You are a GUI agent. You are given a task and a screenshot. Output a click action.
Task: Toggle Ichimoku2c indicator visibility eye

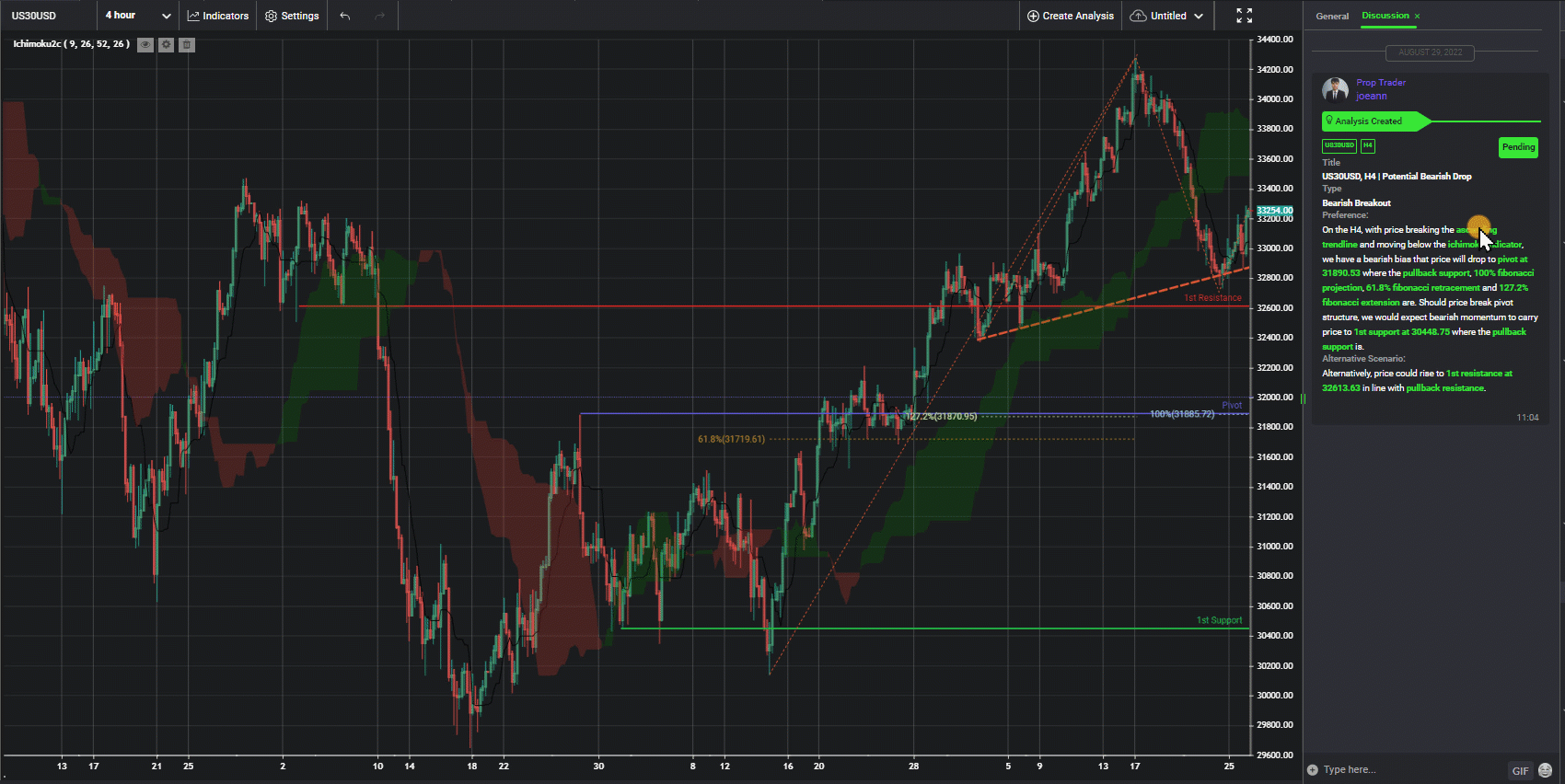click(x=145, y=44)
